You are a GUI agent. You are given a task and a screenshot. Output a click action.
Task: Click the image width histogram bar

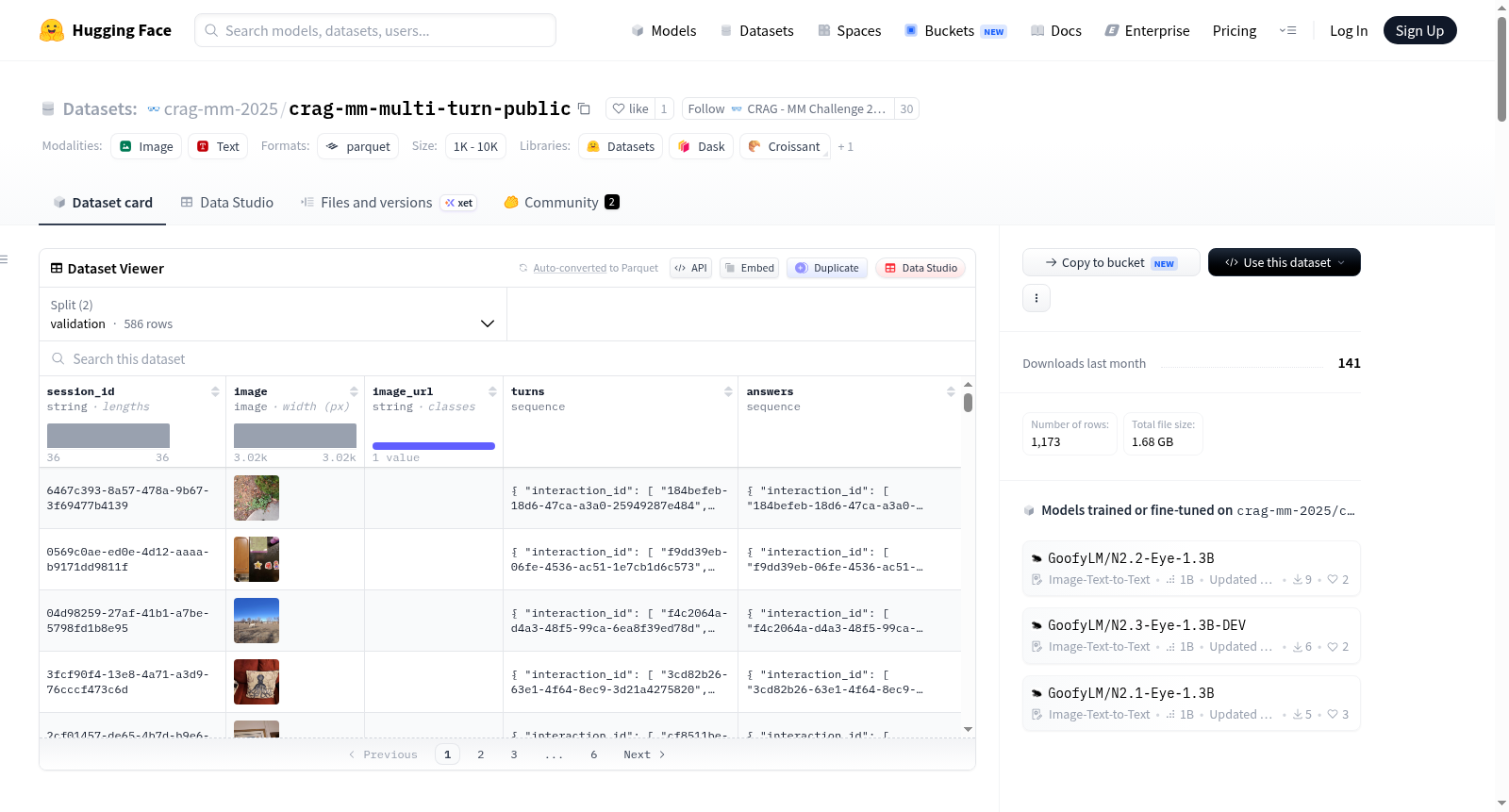click(295, 436)
